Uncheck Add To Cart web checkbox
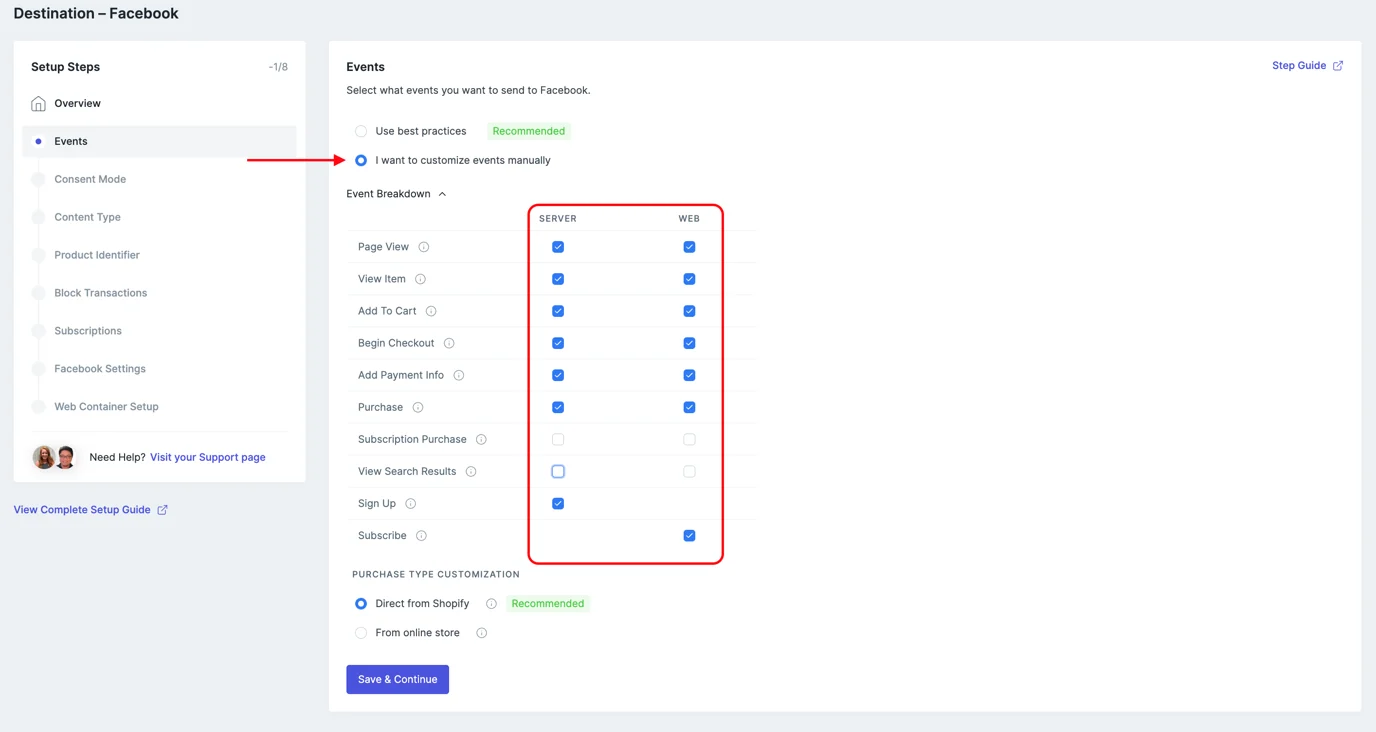Image resolution: width=1376 pixels, height=732 pixels. (689, 311)
